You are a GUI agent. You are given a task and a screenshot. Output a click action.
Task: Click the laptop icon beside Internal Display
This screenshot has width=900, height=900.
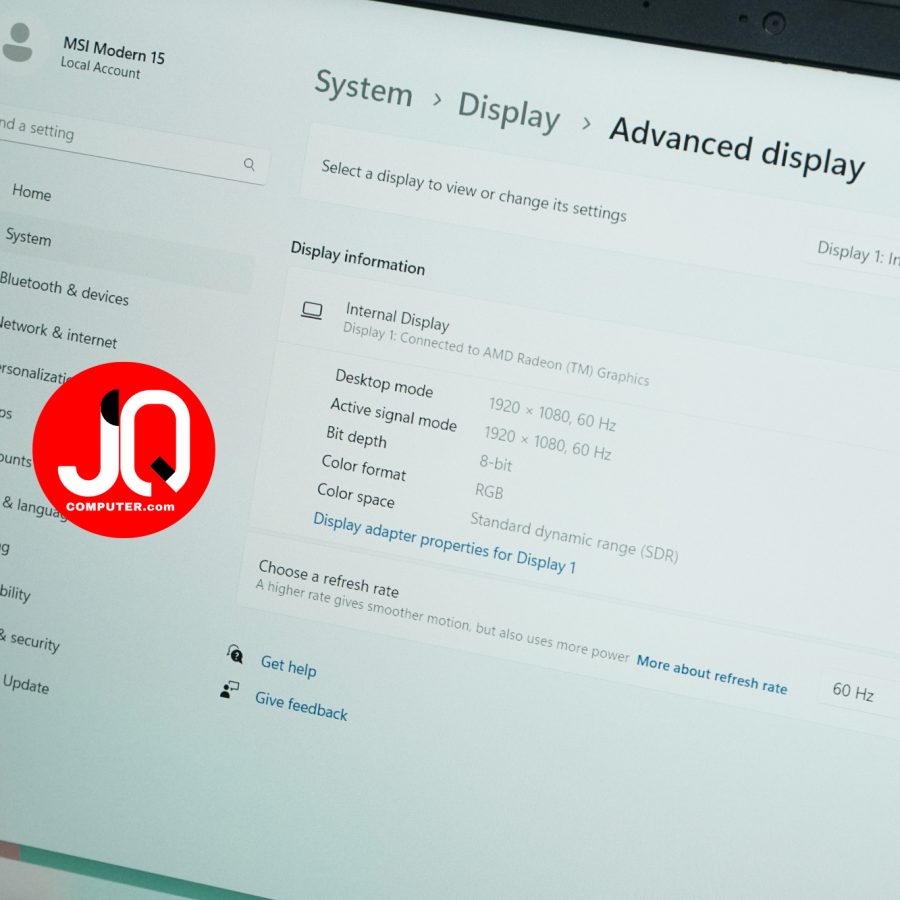tap(312, 311)
